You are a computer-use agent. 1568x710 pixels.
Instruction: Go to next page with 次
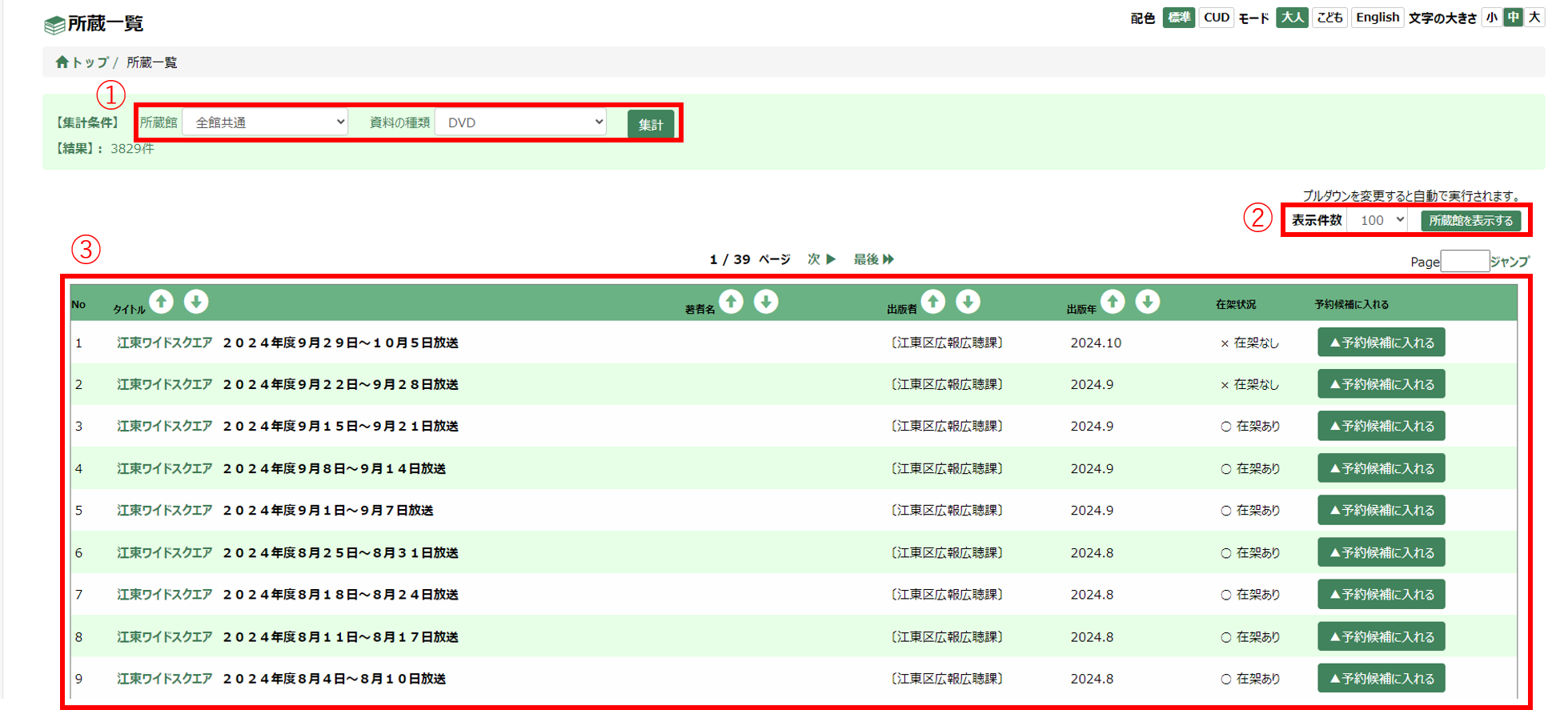(x=821, y=259)
